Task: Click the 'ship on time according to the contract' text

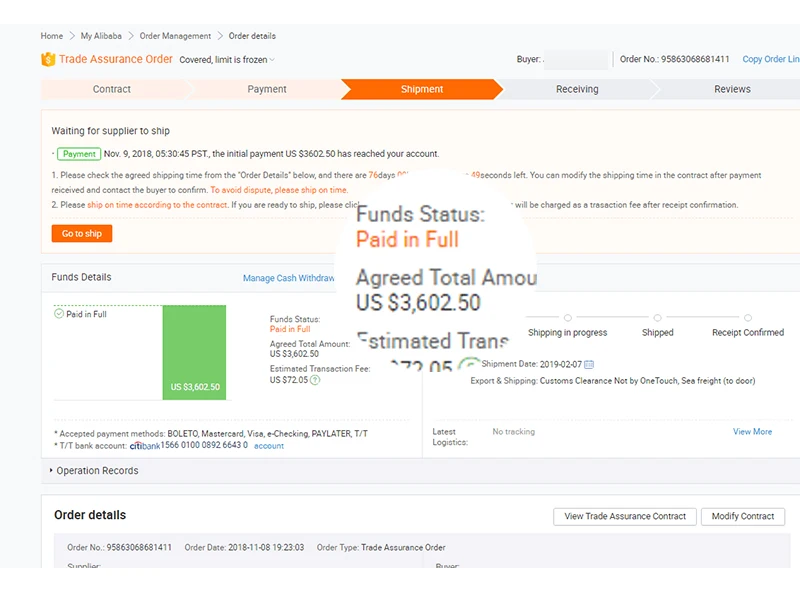Action: (x=157, y=205)
